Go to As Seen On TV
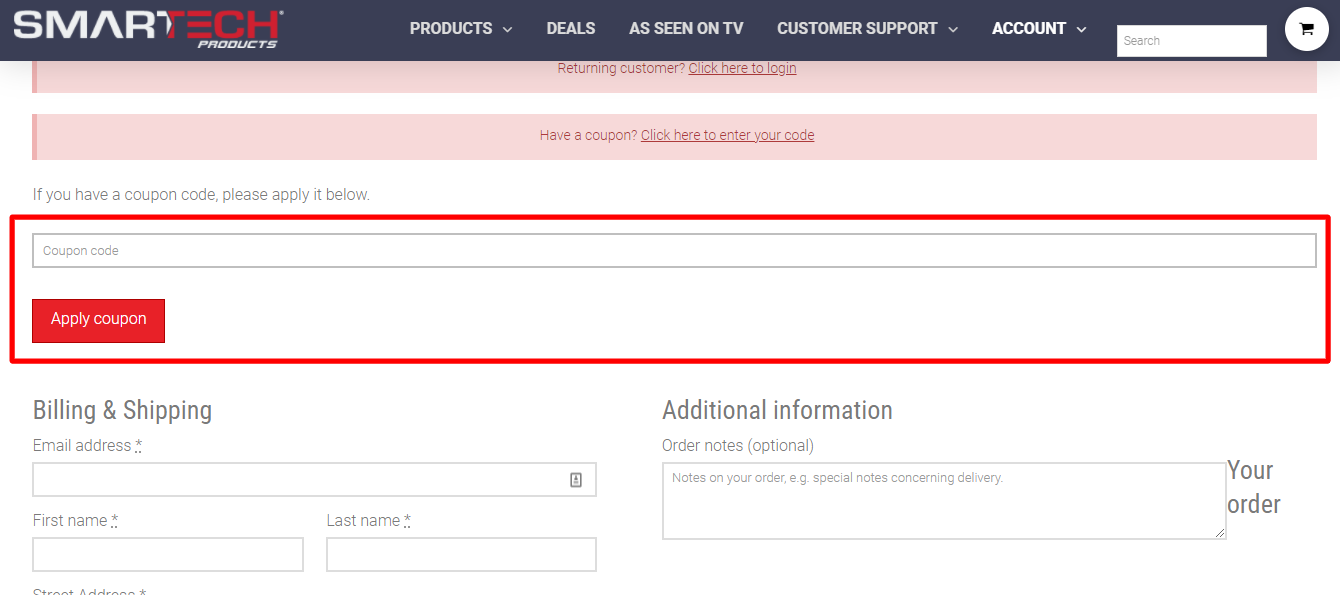This screenshot has height=595, width=1340. (x=686, y=29)
